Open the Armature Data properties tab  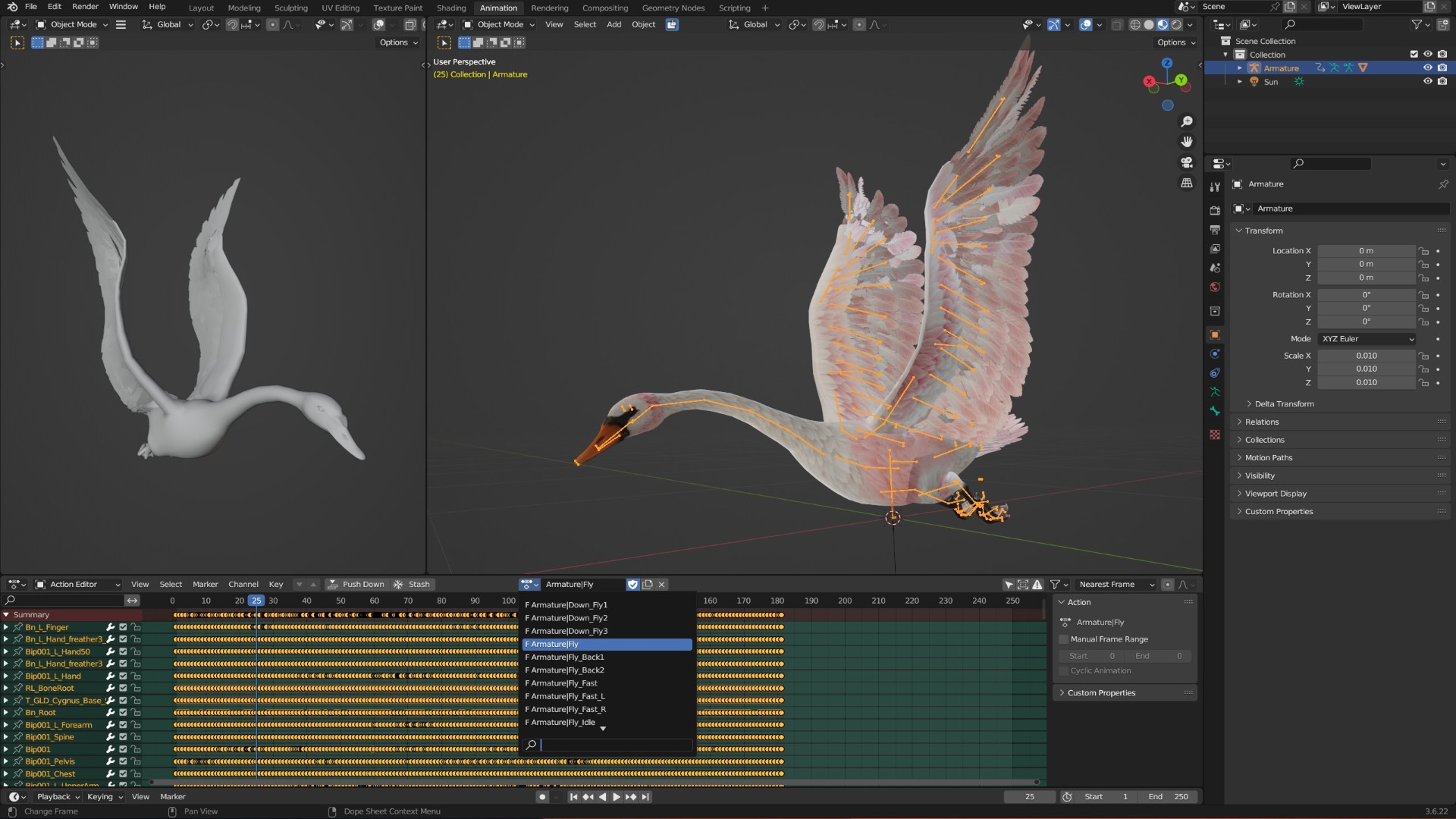coord(1215,391)
